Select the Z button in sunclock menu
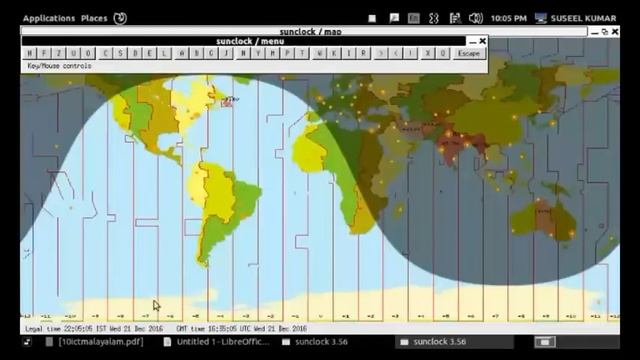 pyautogui.click(x=59, y=53)
